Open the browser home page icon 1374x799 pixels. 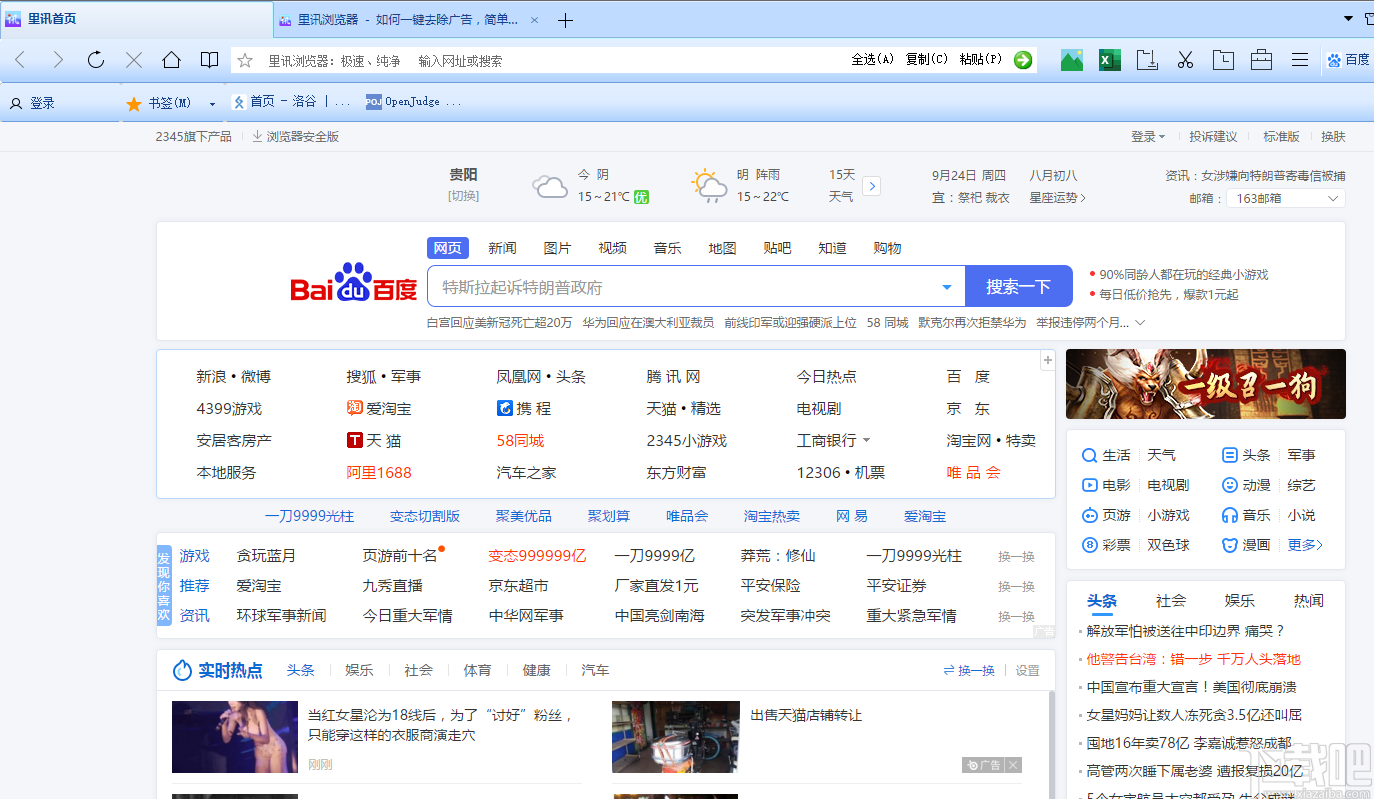pos(171,60)
